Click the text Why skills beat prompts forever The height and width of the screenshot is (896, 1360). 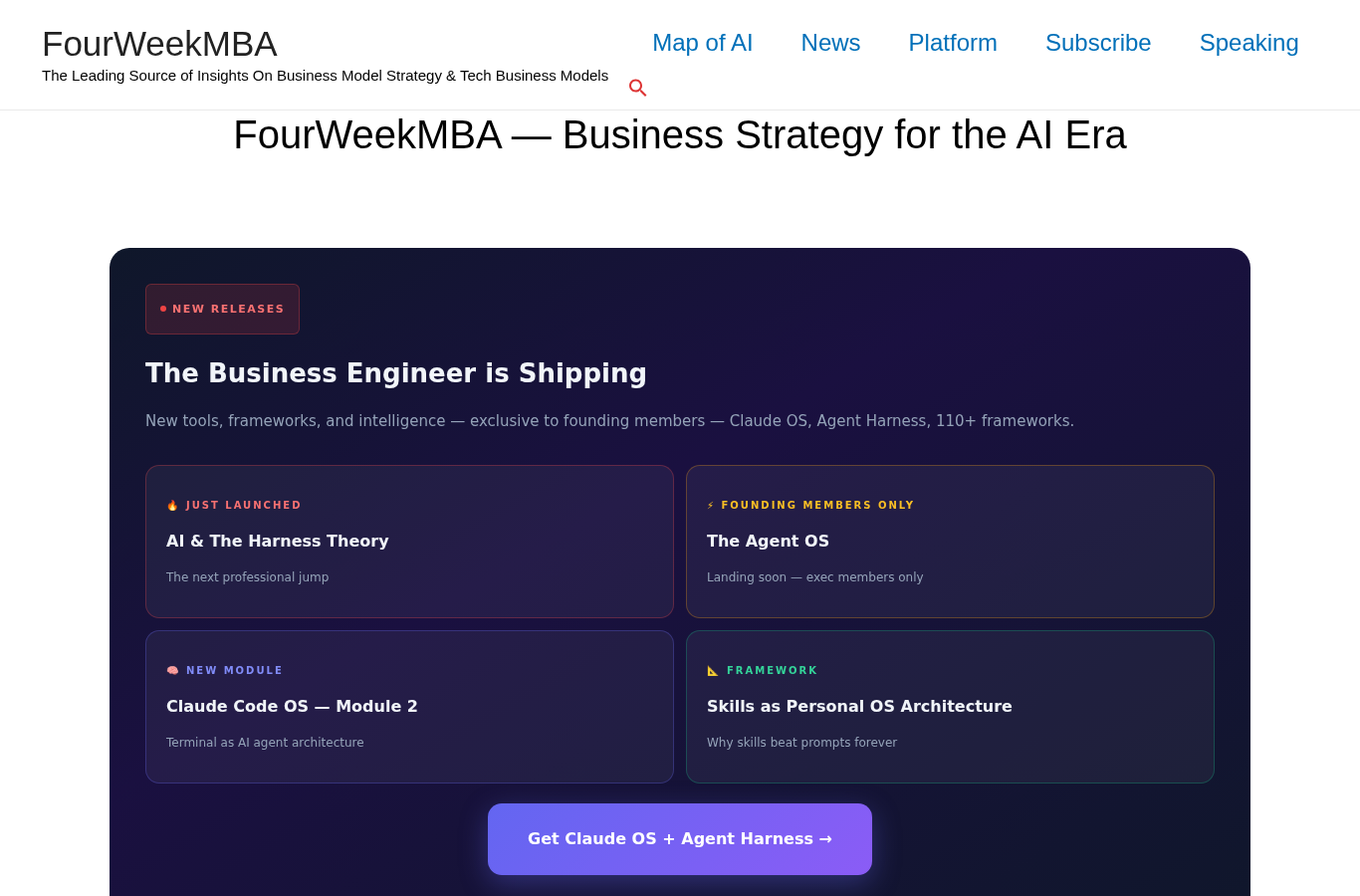[x=801, y=743]
